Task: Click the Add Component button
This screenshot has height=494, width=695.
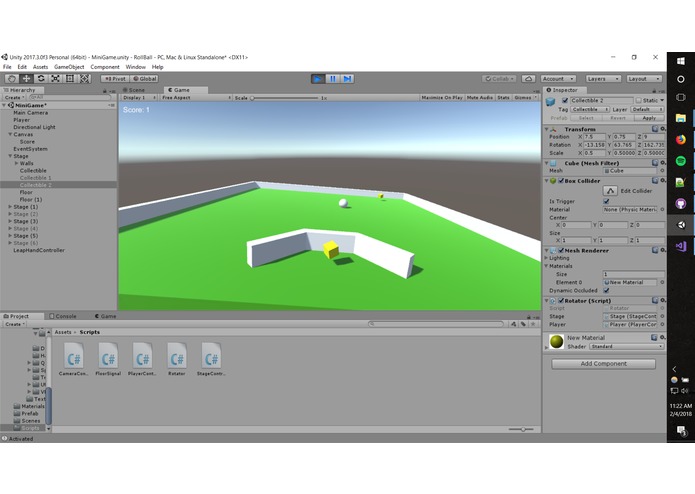Action: tap(603, 364)
